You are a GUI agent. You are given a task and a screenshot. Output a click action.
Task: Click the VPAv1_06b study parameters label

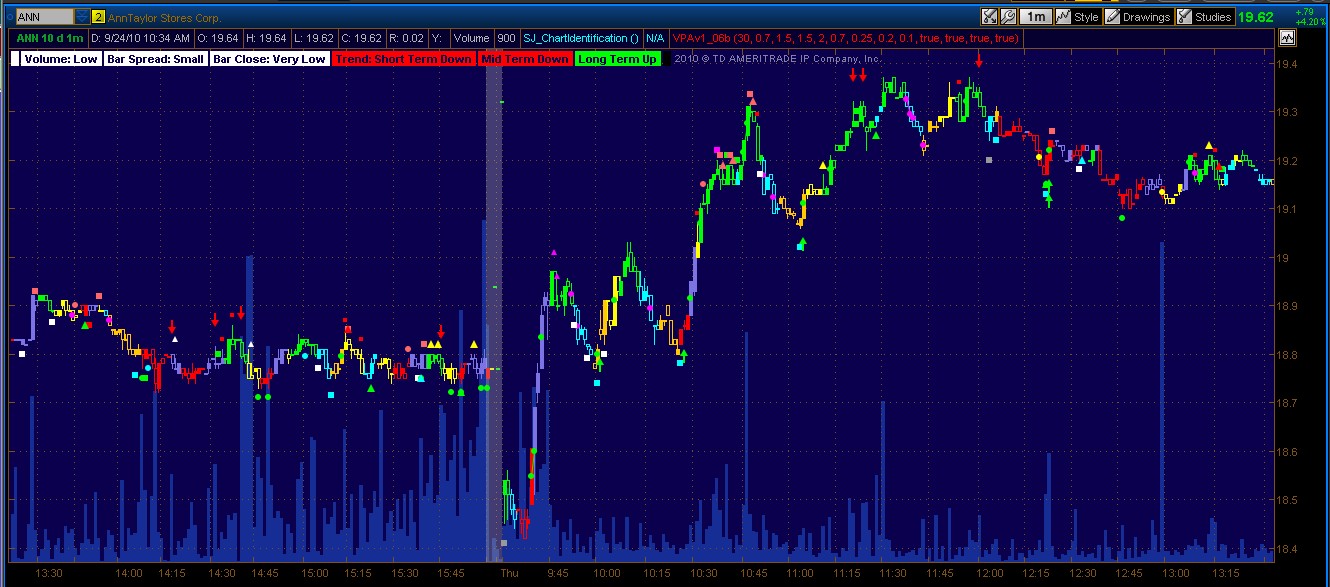click(x=846, y=38)
